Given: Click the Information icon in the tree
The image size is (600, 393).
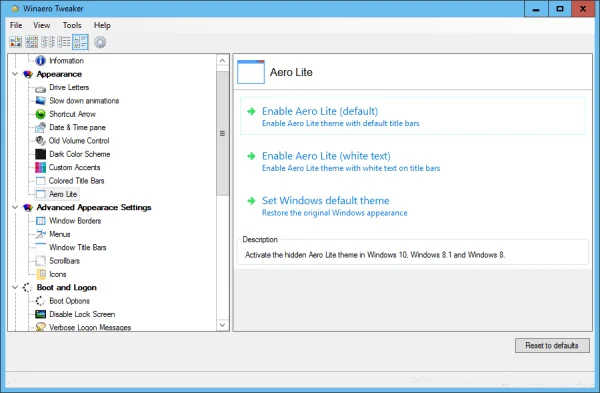Looking at the screenshot, I should 40,60.
